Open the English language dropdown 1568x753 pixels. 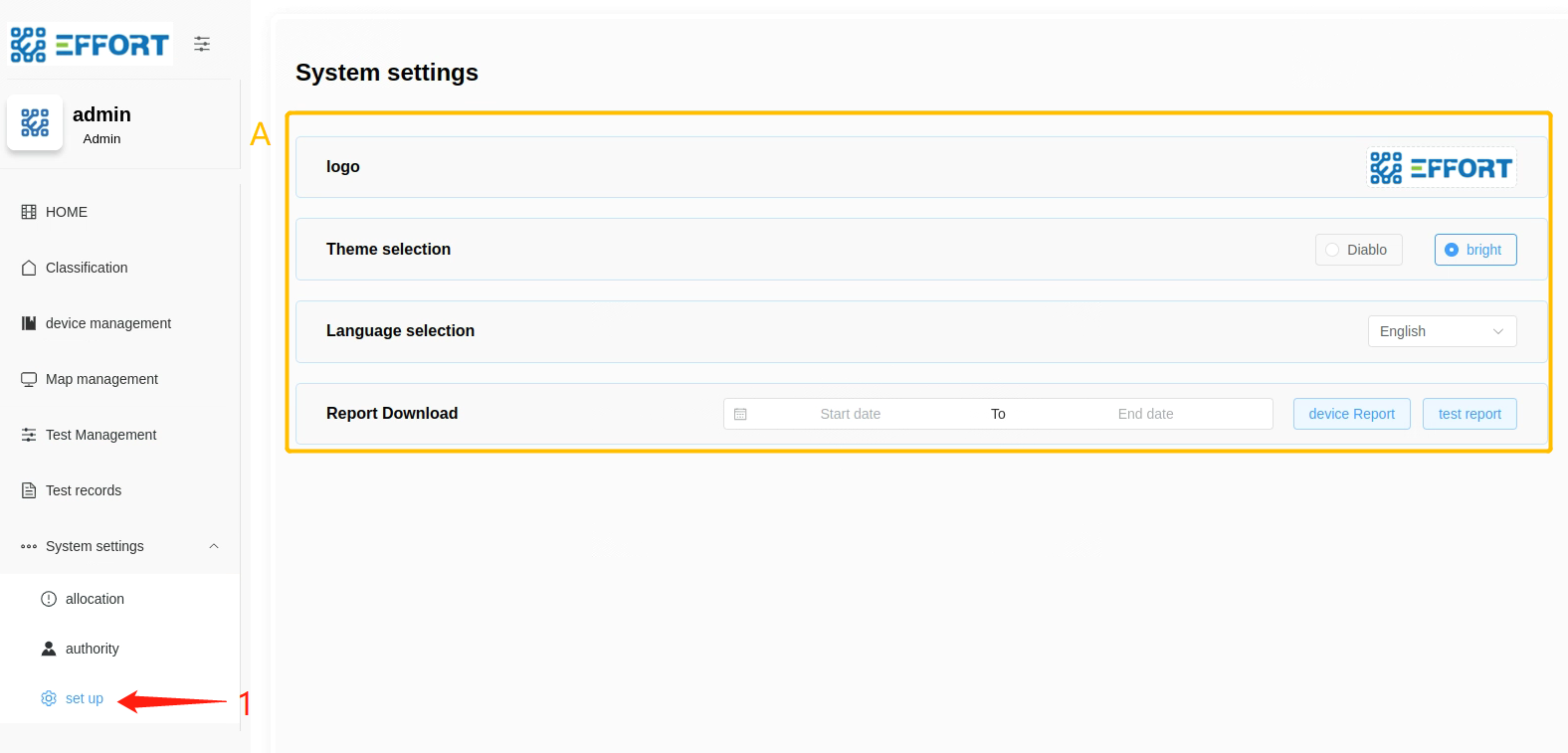tap(1441, 331)
